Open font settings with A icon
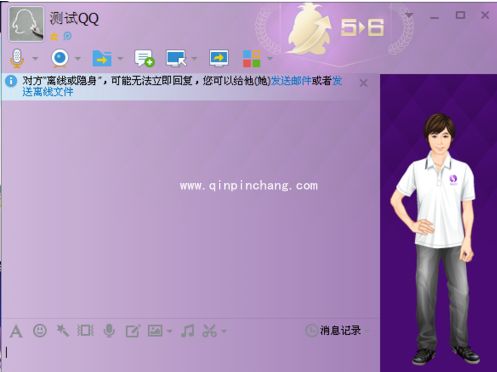Screen dimensions: 497x372 coord(16,331)
